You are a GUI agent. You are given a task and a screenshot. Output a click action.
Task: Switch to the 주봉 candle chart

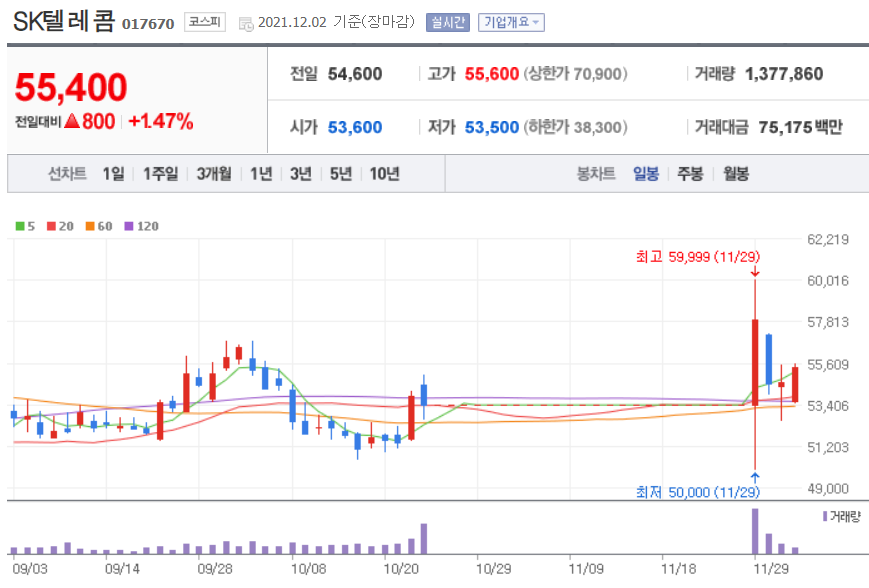[x=690, y=174]
